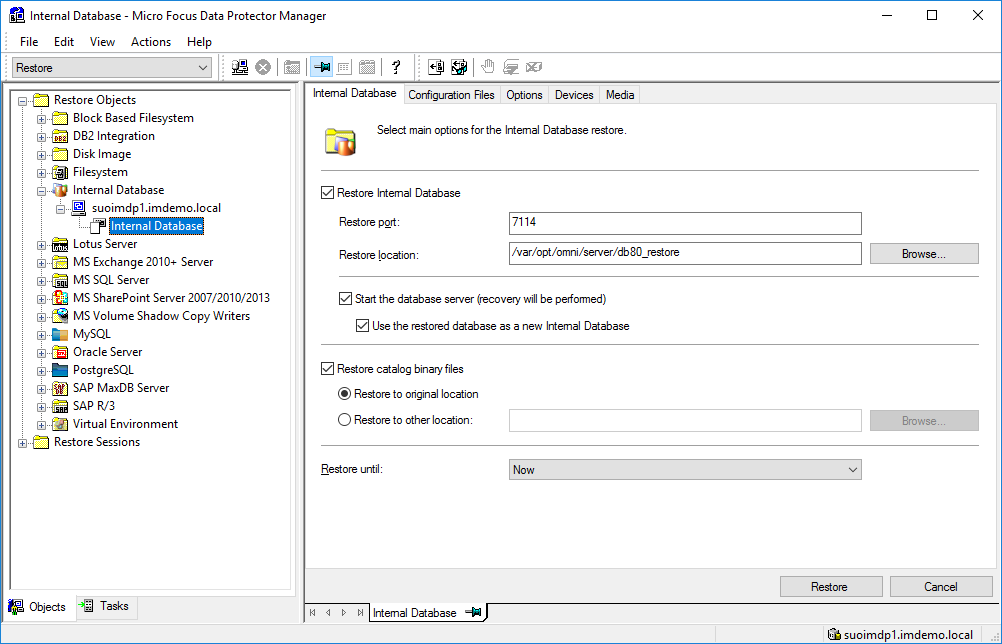
Task: Click the Data Protector title bar app icon
Action: tap(17, 15)
